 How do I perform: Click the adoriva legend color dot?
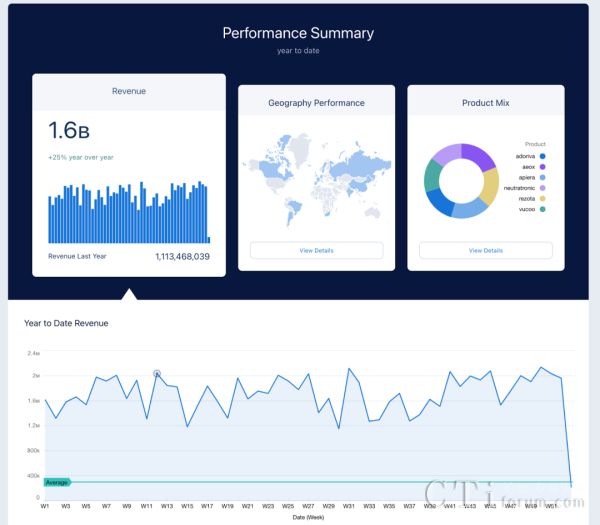542,156
